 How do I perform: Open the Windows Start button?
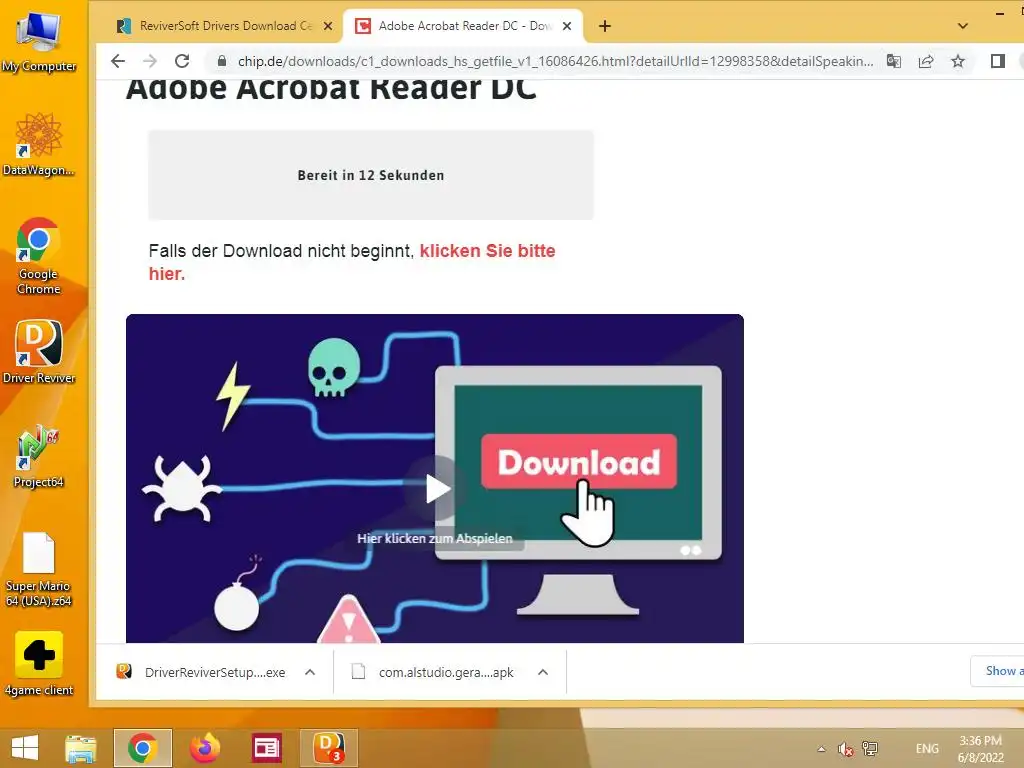pyautogui.click(x=25, y=748)
